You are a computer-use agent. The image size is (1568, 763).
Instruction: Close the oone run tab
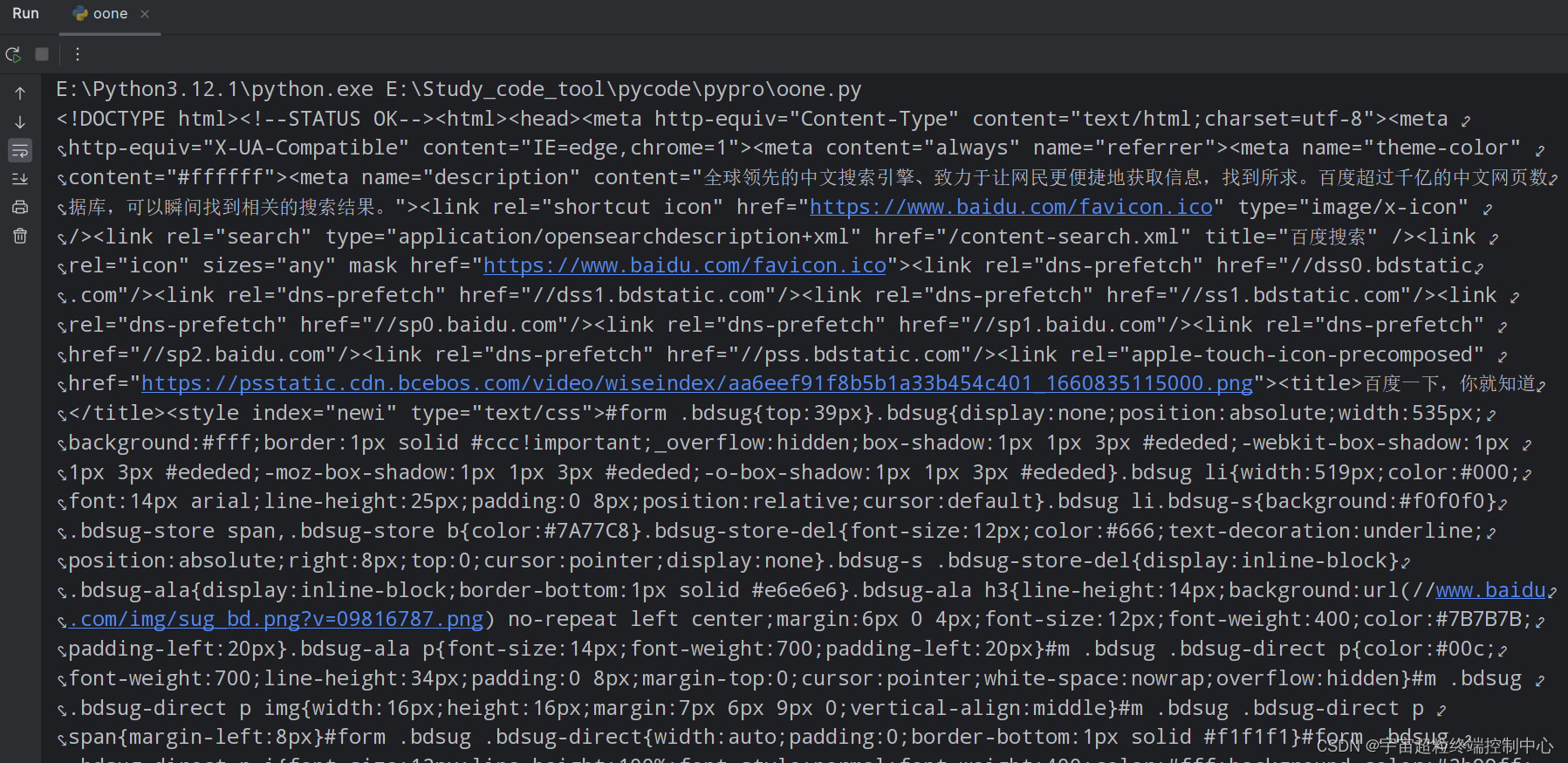click(x=145, y=14)
